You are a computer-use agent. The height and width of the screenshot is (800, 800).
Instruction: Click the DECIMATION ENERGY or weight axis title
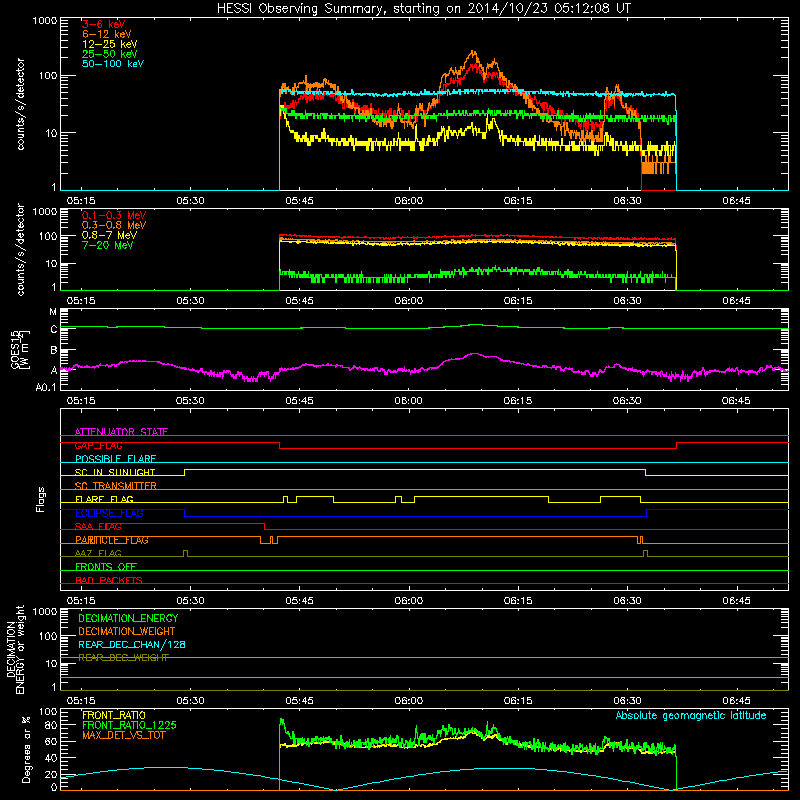(15, 649)
